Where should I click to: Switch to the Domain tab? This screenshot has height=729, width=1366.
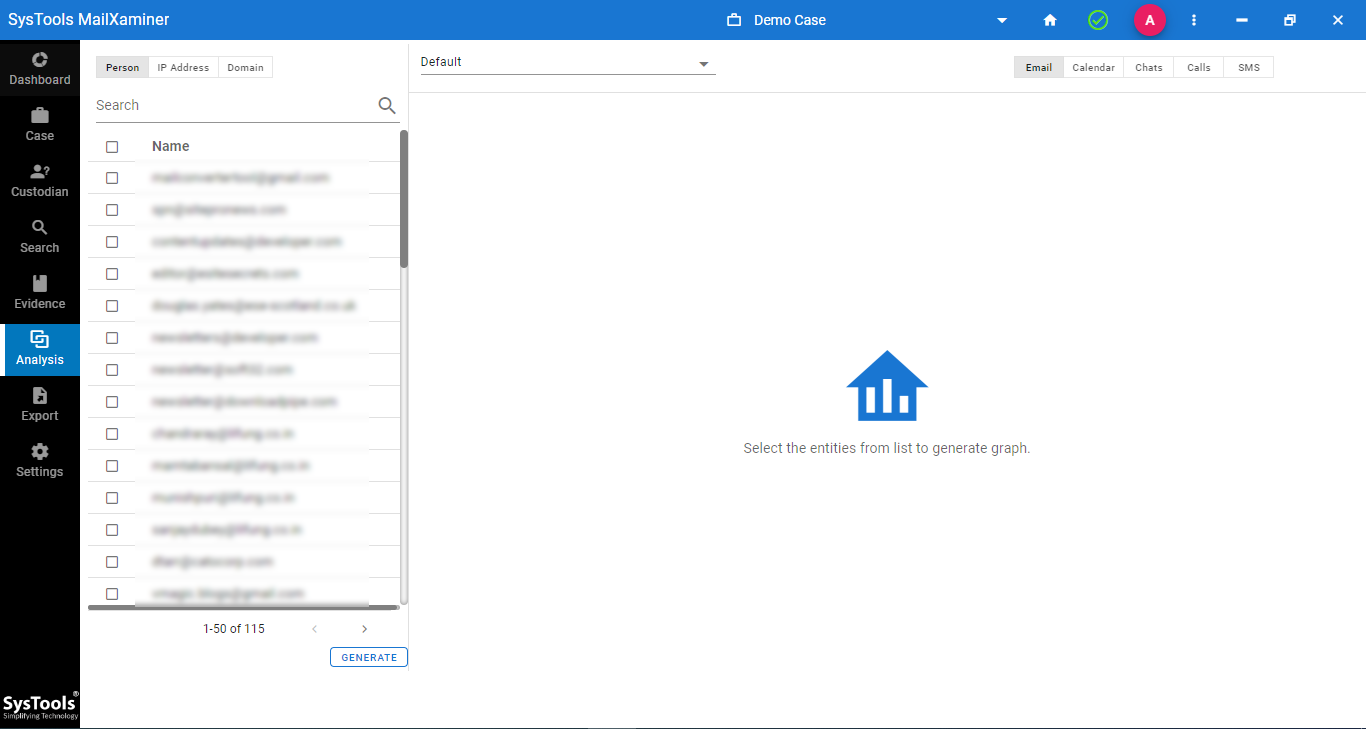[245, 67]
